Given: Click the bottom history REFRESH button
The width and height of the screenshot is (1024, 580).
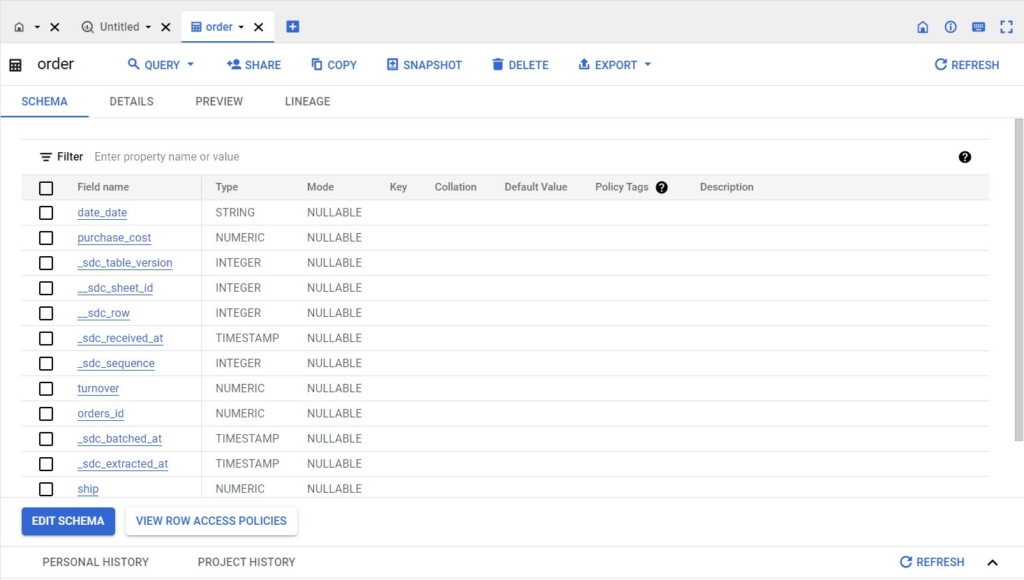Looking at the screenshot, I should (x=932, y=562).
